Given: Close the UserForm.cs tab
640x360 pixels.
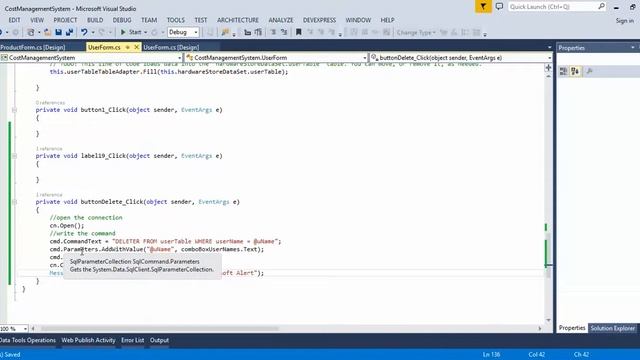Looking at the screenshot, I should coord(136,47).
